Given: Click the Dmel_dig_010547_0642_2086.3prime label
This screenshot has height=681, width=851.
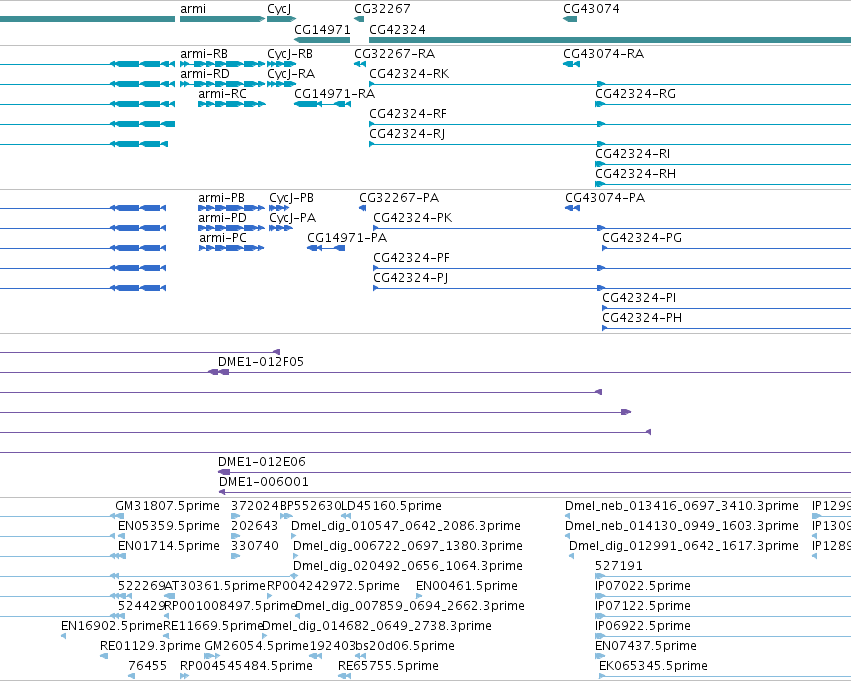Looking at the screenshot, I should [x=406, y=526].
